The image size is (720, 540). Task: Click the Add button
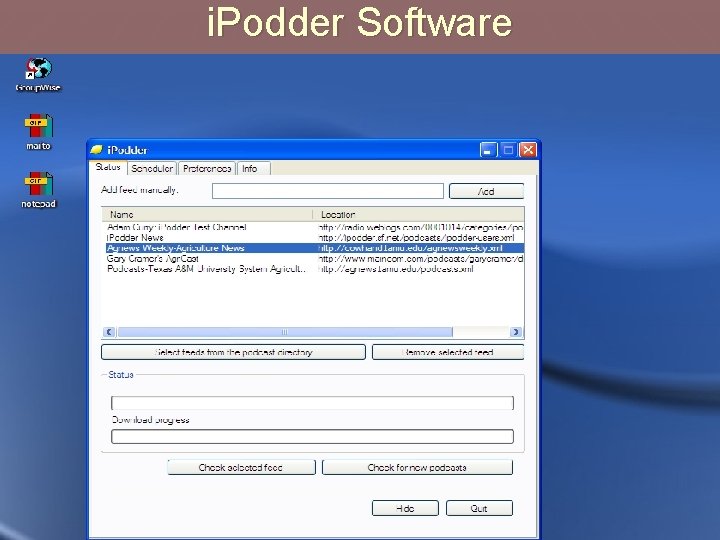click(x=486, y=191)
